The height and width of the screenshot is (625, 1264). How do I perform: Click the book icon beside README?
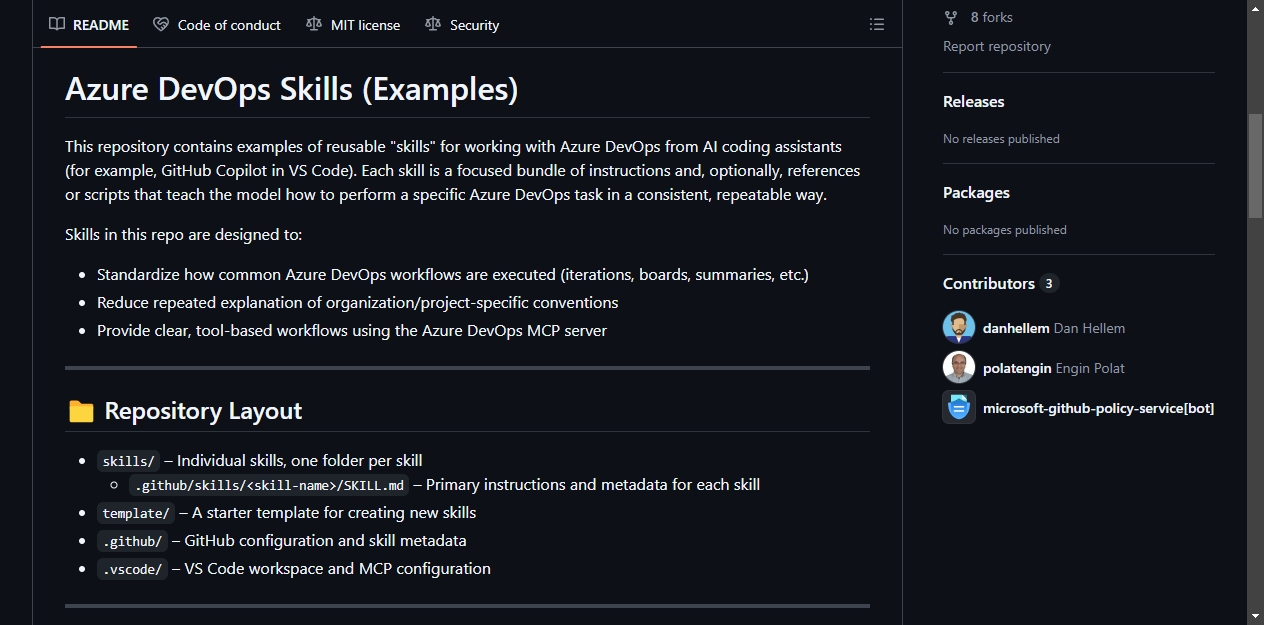(x=57, y=24)
